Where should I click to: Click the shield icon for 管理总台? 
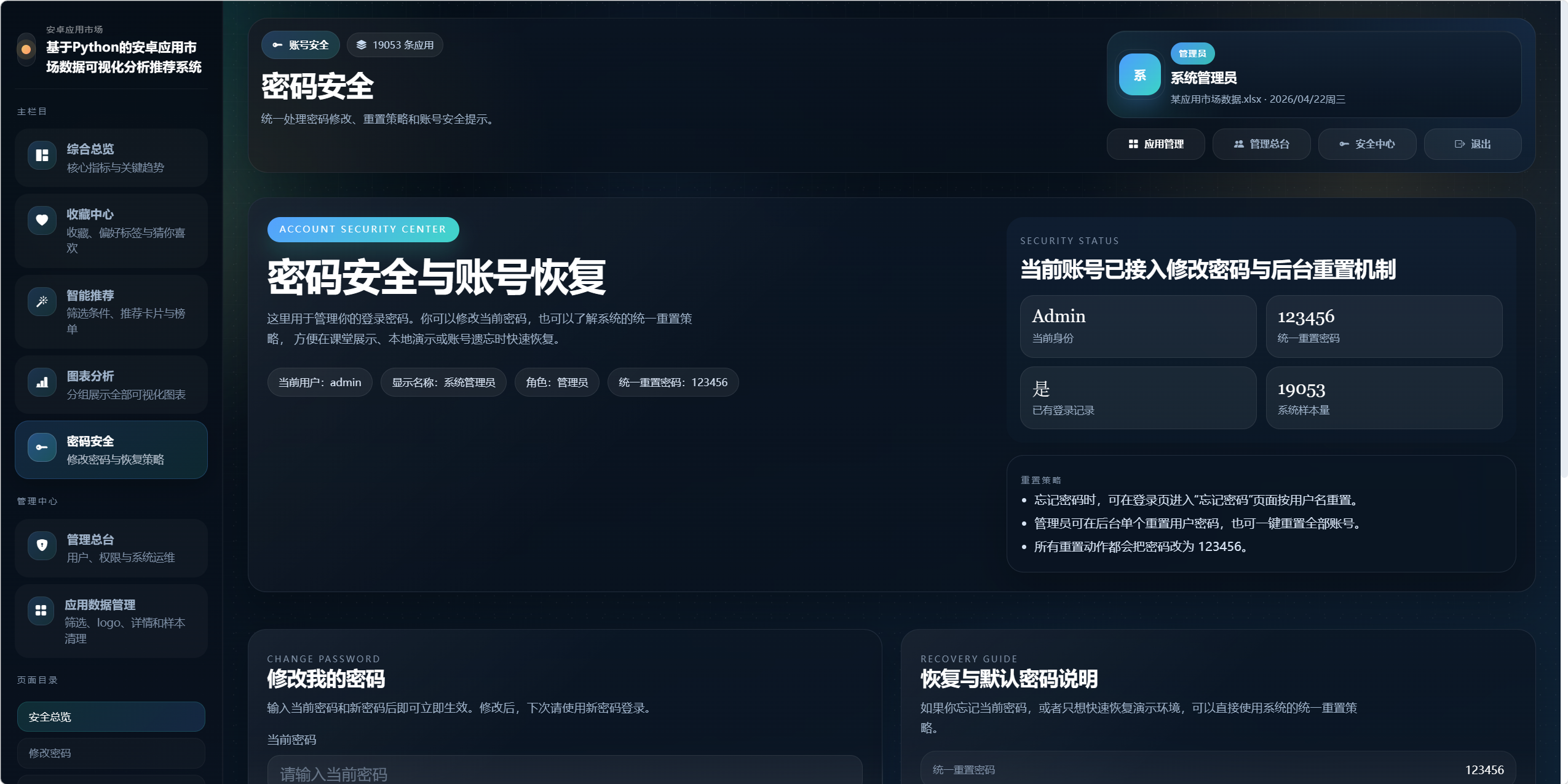click(42, 545)
